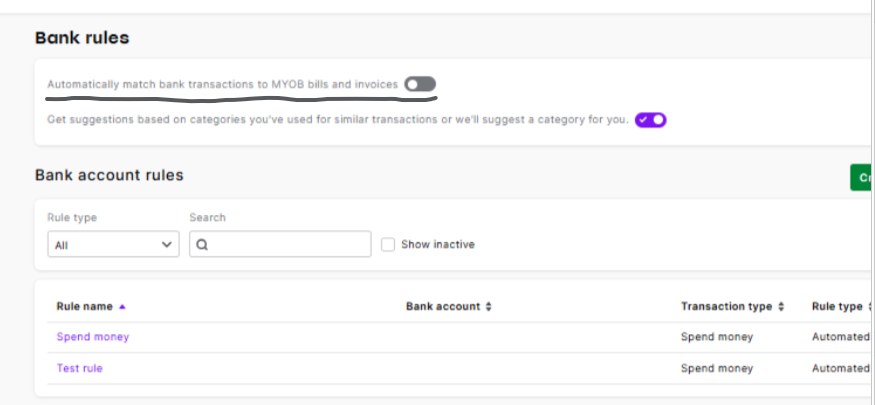Focus the bank rules Search field
The height and width of the screenshot is (405, 875).
pos(285,244)
